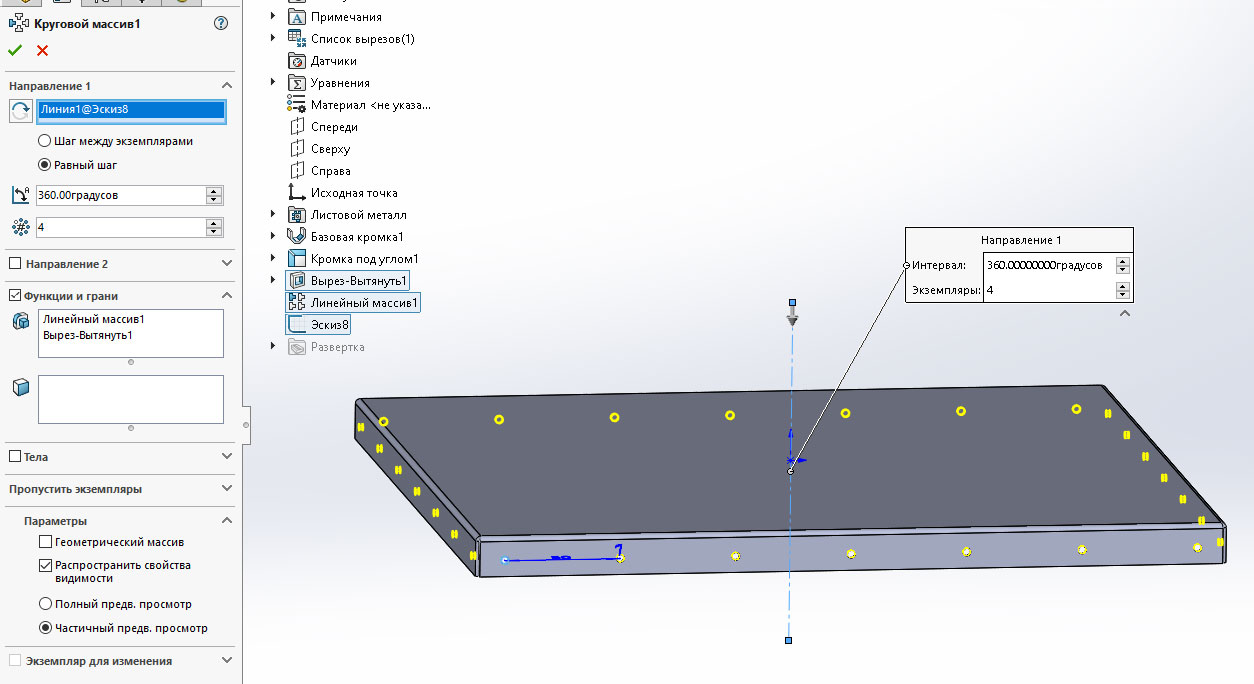Collapse the Параметры section chevron
The image size is (1254, 684).
tap(227, 521)
